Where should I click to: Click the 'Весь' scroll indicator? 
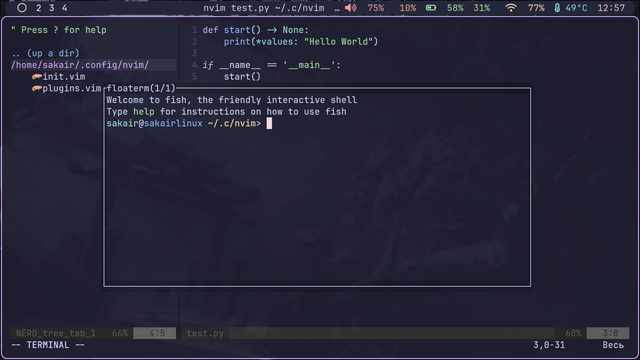pos(613,345)
